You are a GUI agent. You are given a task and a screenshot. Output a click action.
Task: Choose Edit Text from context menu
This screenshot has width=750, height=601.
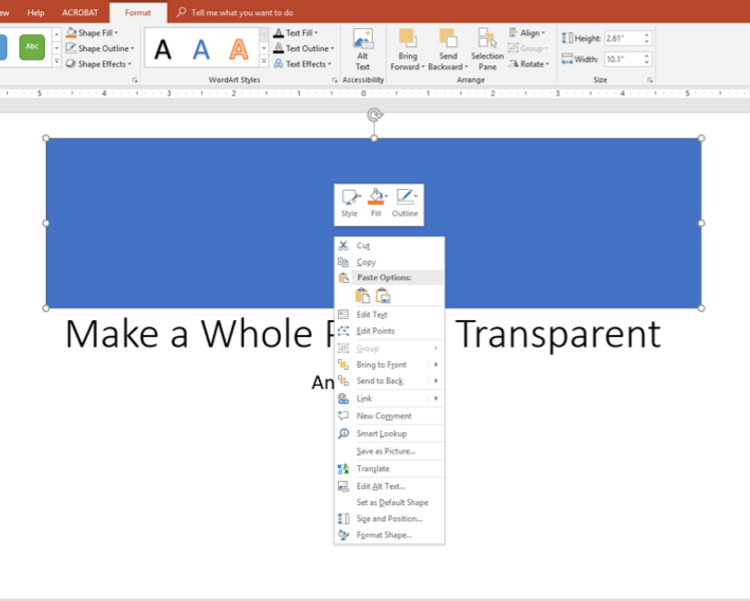389,314
